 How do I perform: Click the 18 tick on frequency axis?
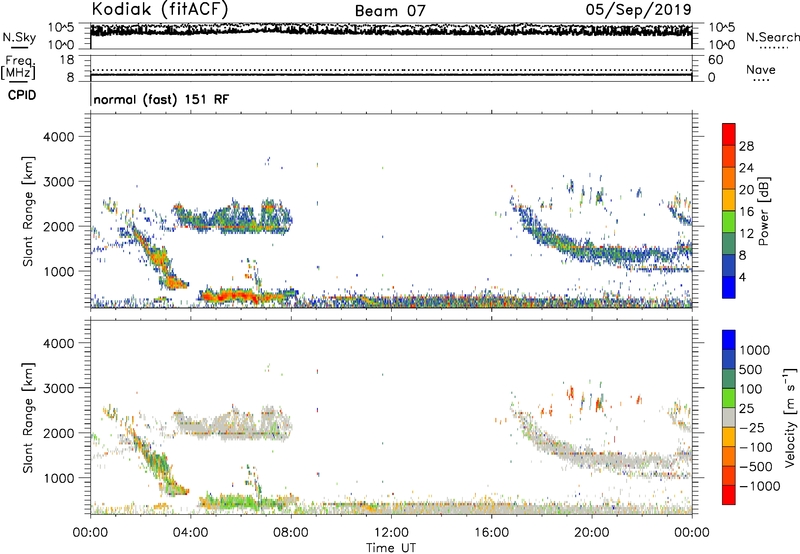[67, 60]
